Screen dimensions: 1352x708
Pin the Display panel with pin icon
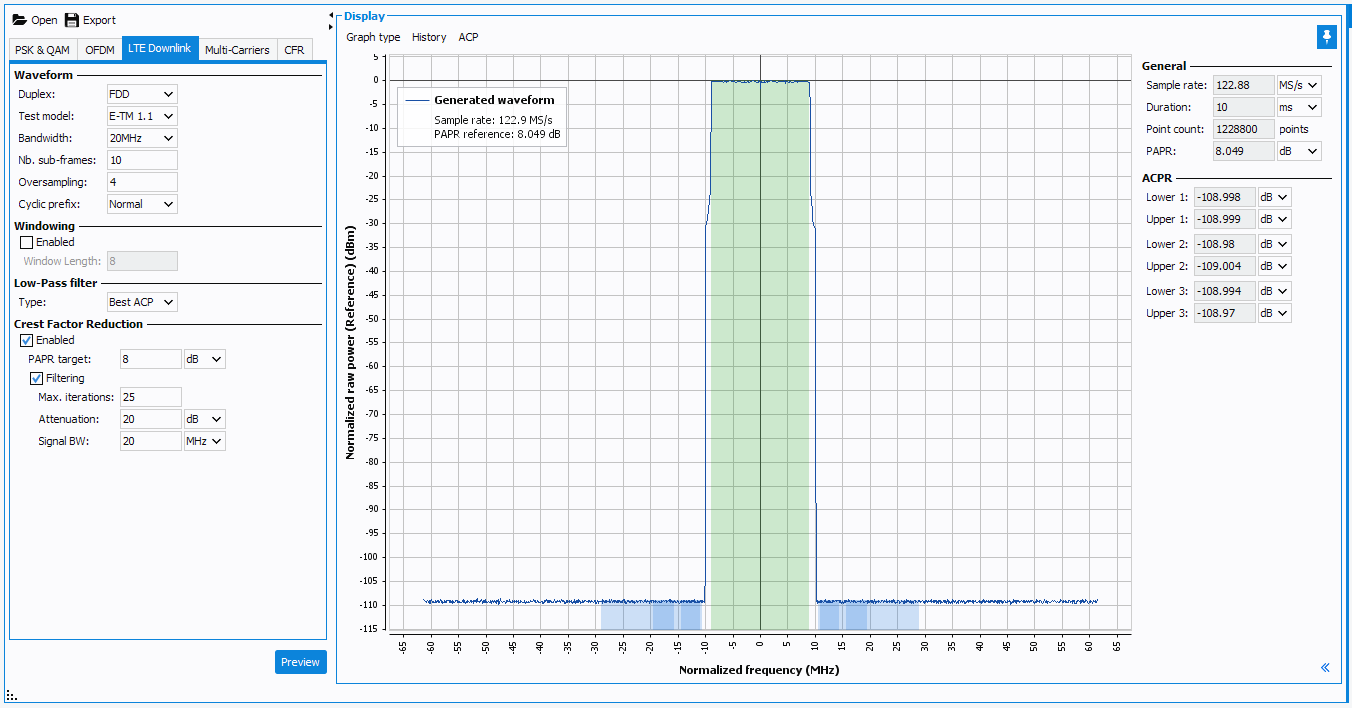[x=1326, y=37]
